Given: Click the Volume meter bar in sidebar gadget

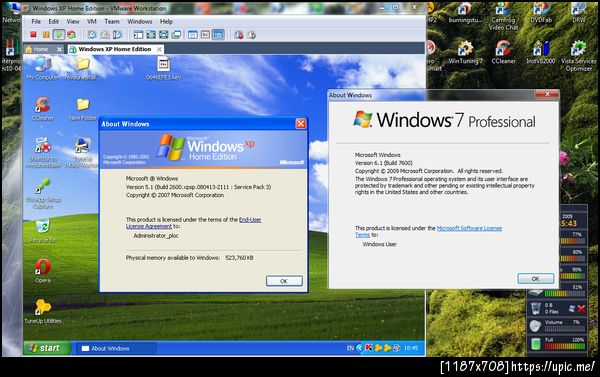Looking at the screenshot, I should pos(565,329).
